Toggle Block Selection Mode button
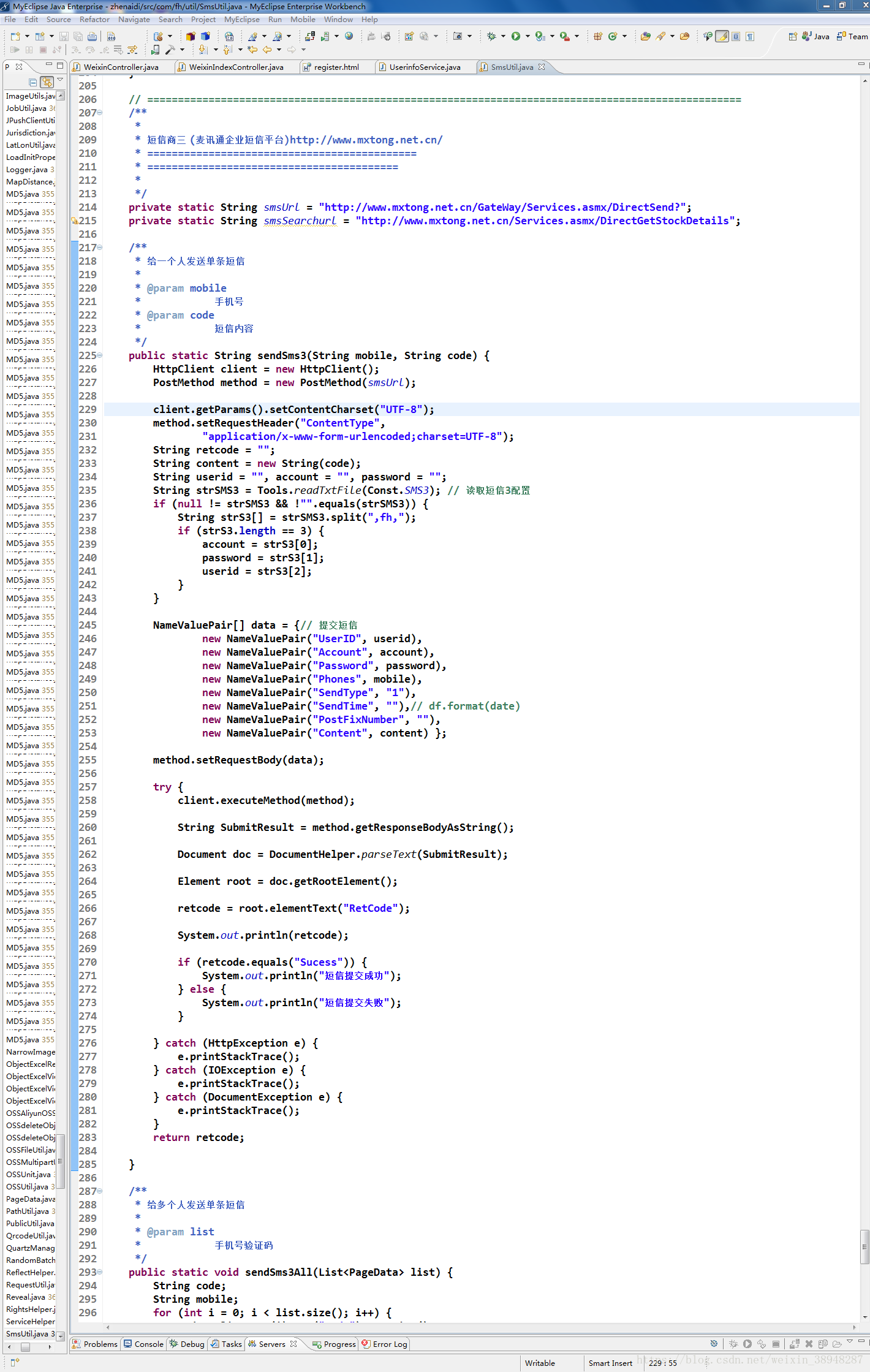Screen dimensions: 870x1372 pyautogui.click(x=736, y=36)
